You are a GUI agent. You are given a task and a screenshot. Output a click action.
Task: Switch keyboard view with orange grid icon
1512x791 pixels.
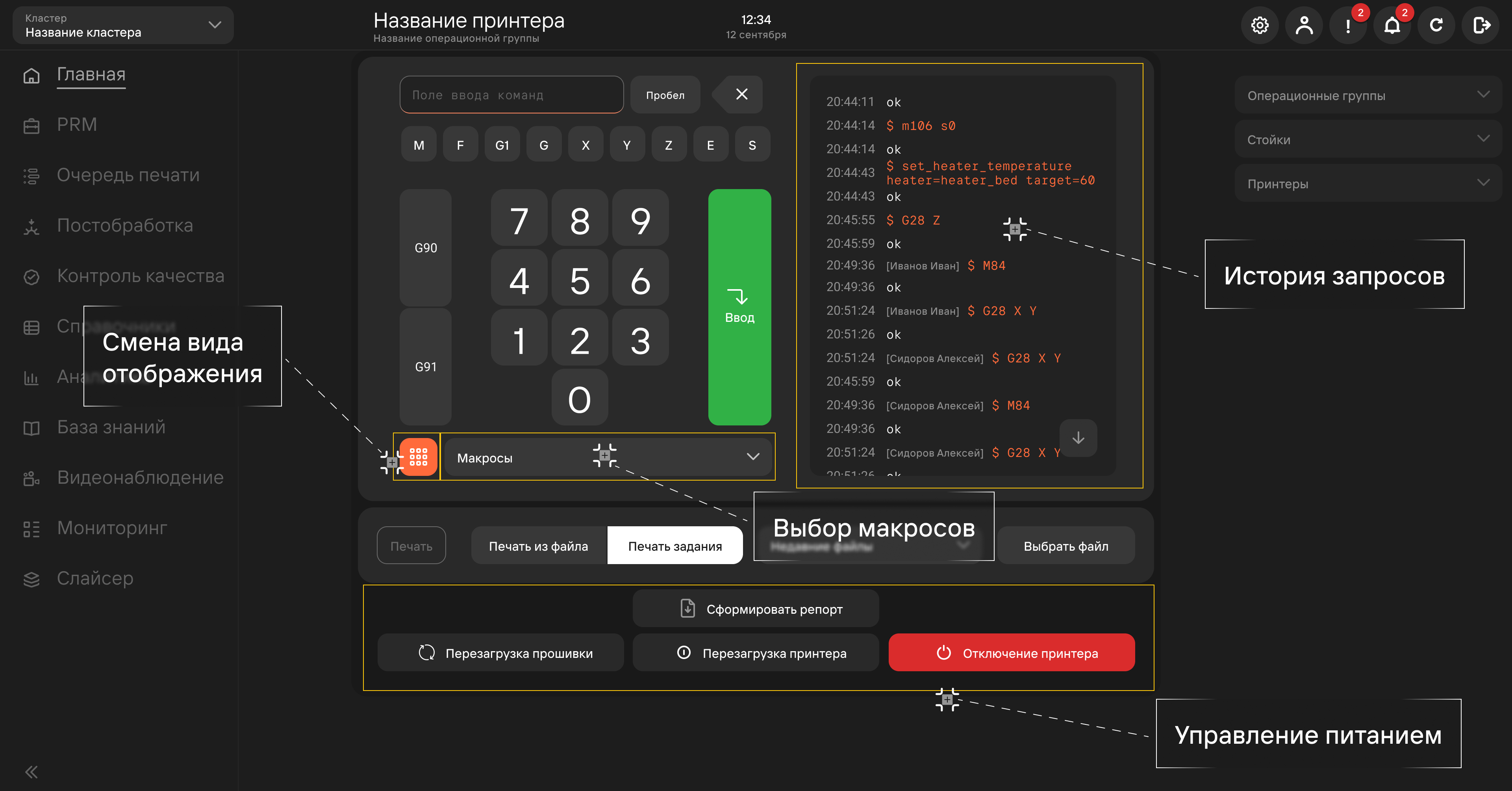[x=419, y=457]
